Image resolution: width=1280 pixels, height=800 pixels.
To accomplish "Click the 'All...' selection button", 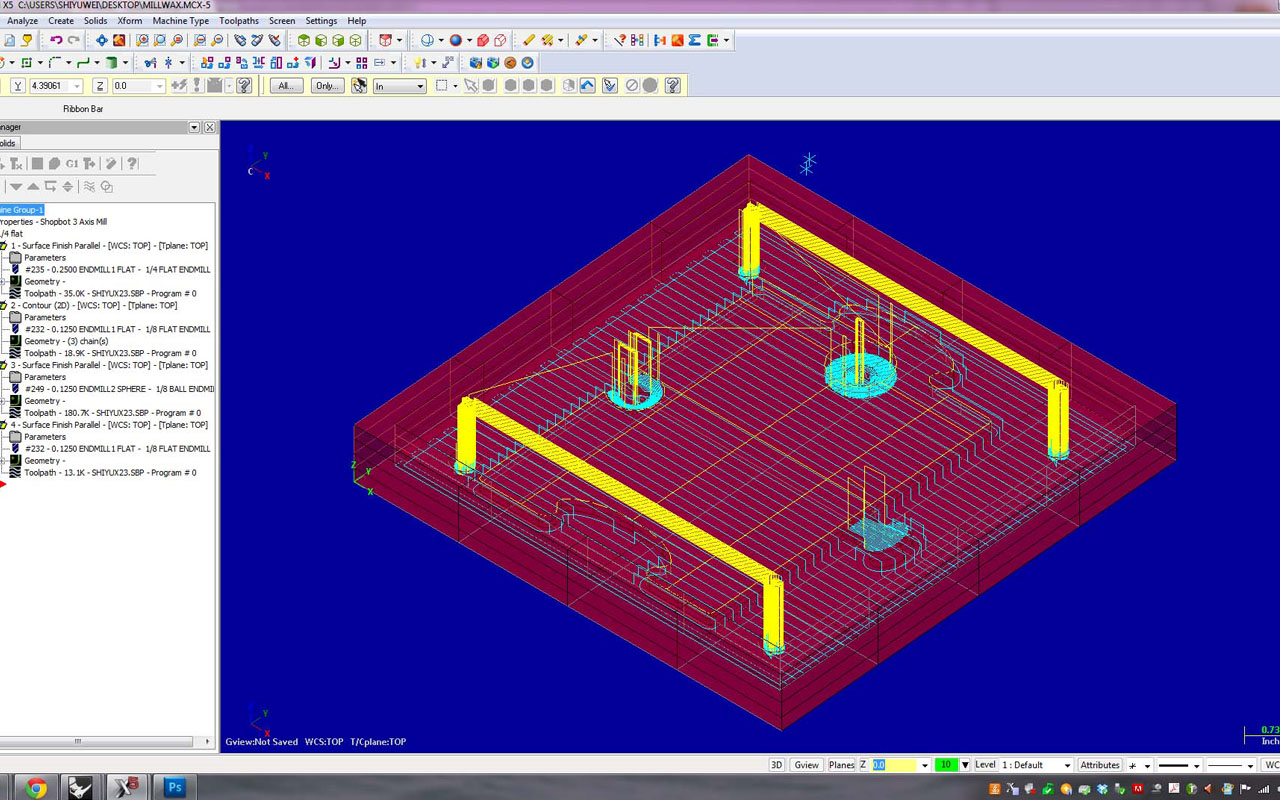I will pos(286,86).
